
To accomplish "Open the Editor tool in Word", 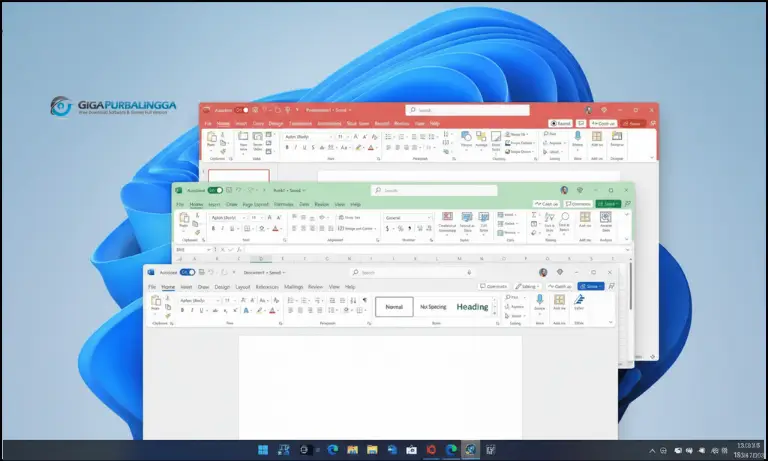I will [579, 302].
